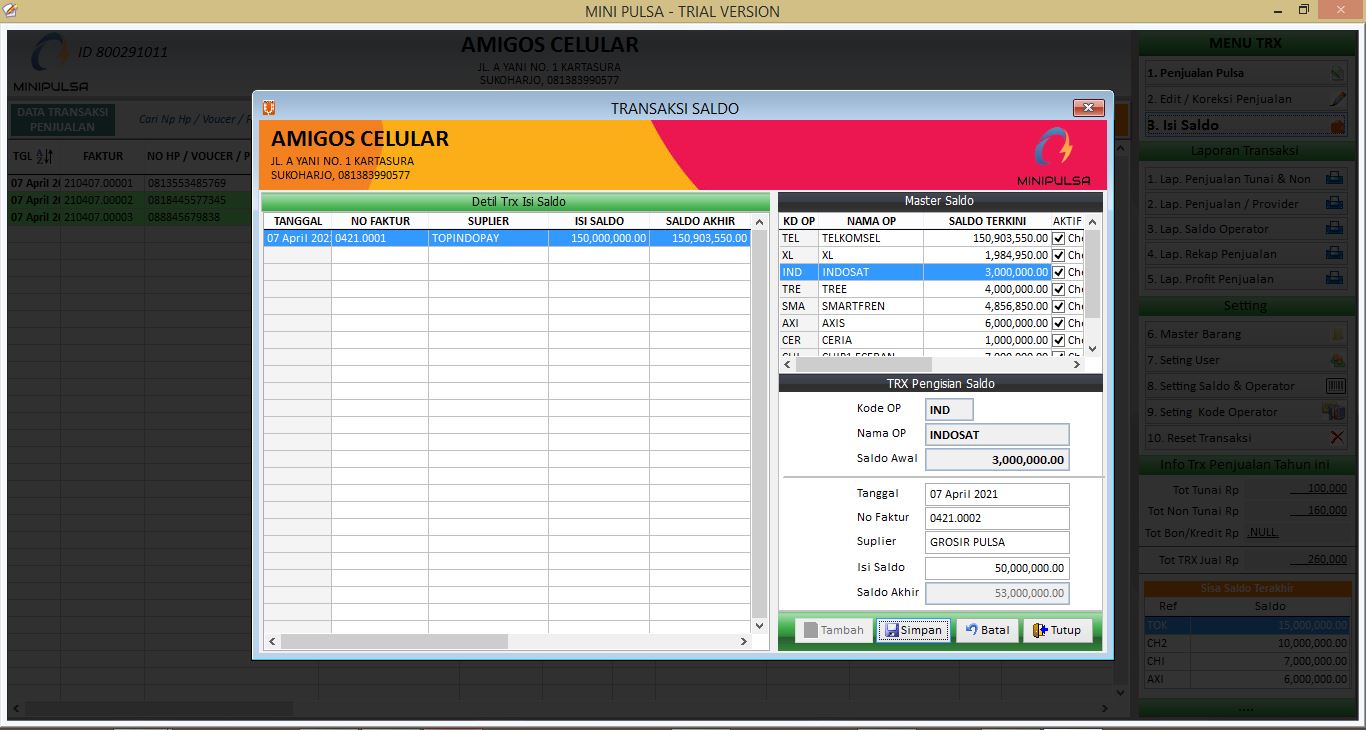Select the AXIS operator name cell
Viewport: 1366px width, 730px height.
click(x=871, y=323)
